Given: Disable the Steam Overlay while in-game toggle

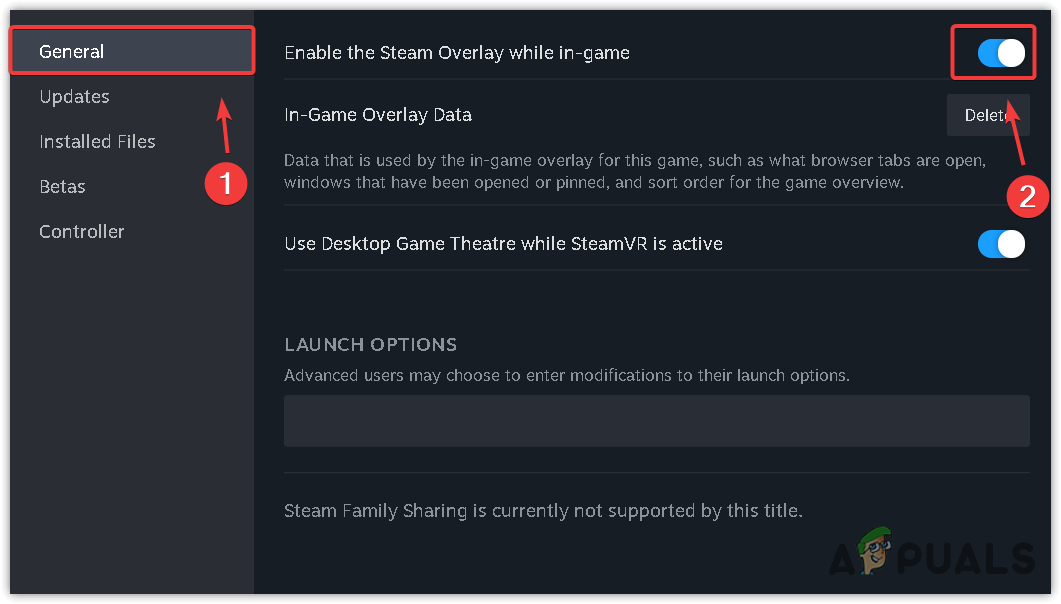Looking at the screenshot, I should coord(1001,53).
